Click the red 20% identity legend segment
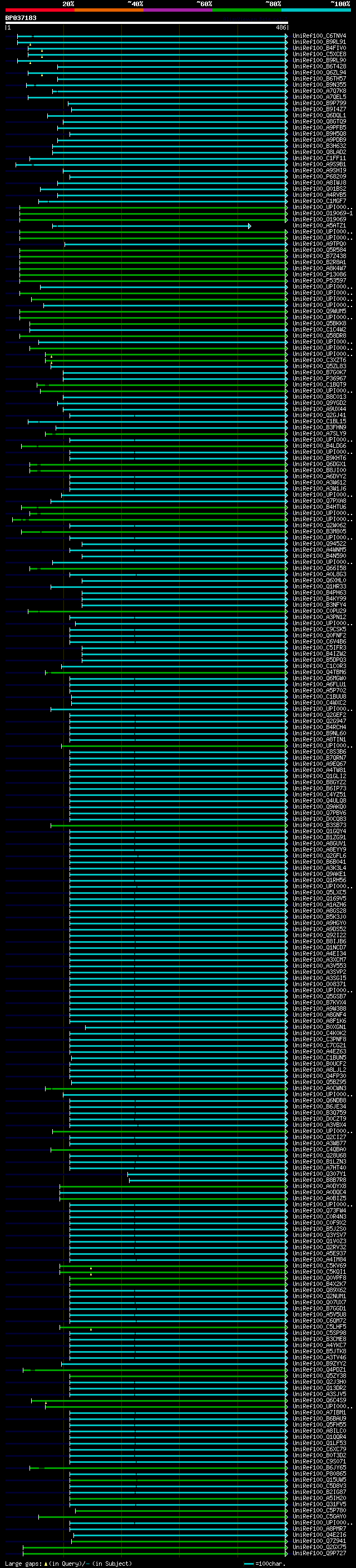The width and height of the screenshot is (356, 1568). [x=39, y=10]
